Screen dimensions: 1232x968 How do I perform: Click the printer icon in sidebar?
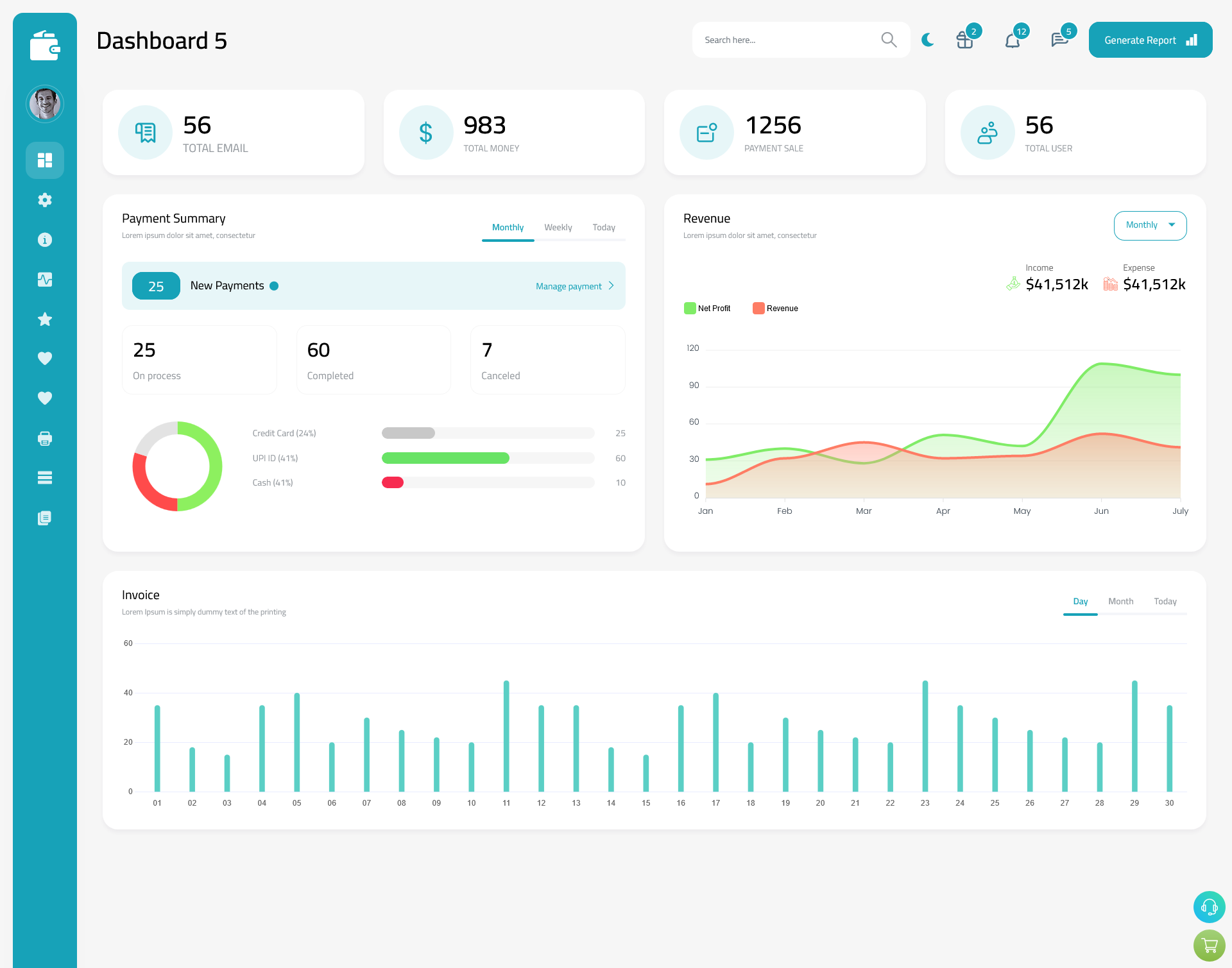(x=45, y=438)
